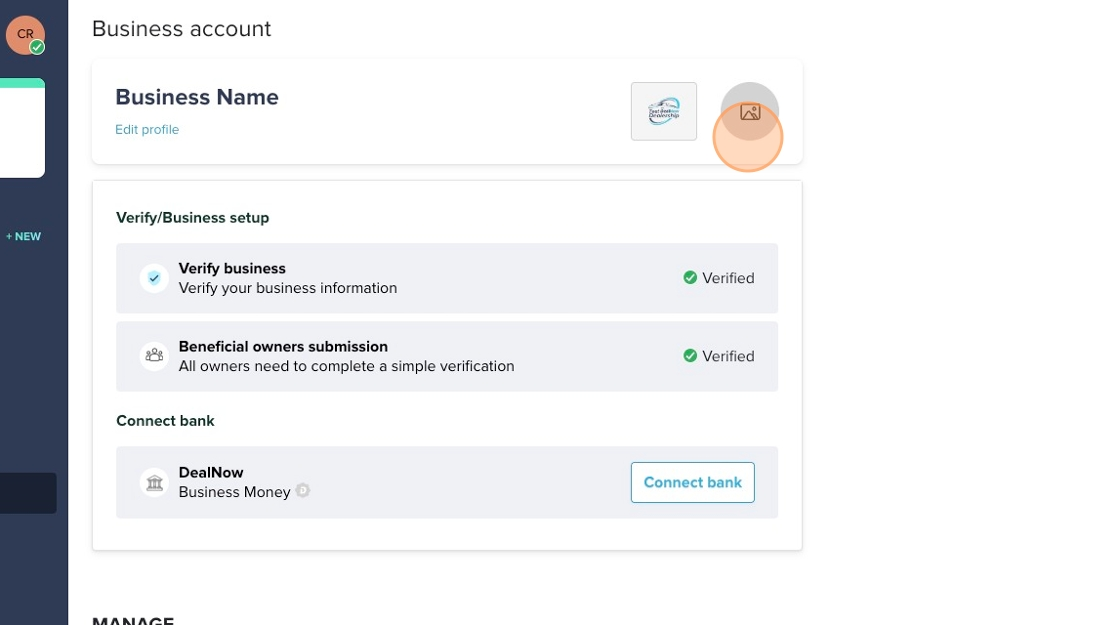
Task: Open the Edit profile link
Action: (147, 129)
